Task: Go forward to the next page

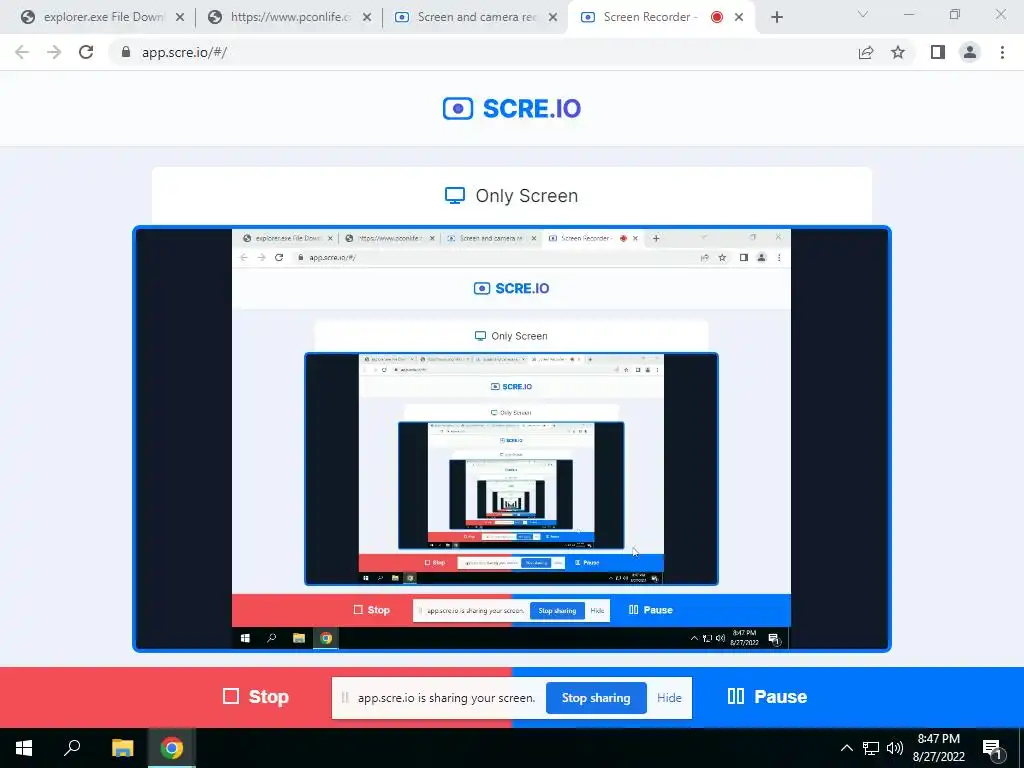Action: [x=54, y=52]
